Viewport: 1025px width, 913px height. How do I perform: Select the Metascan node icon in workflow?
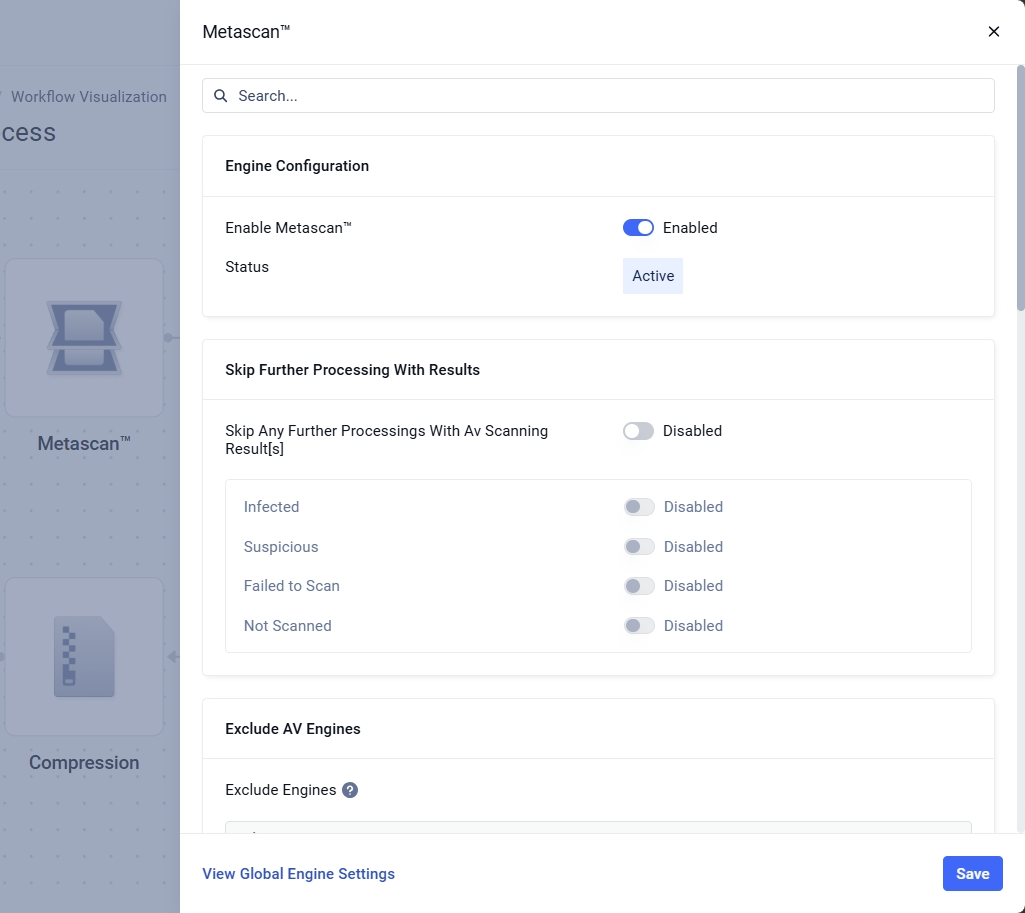[84, 338]
